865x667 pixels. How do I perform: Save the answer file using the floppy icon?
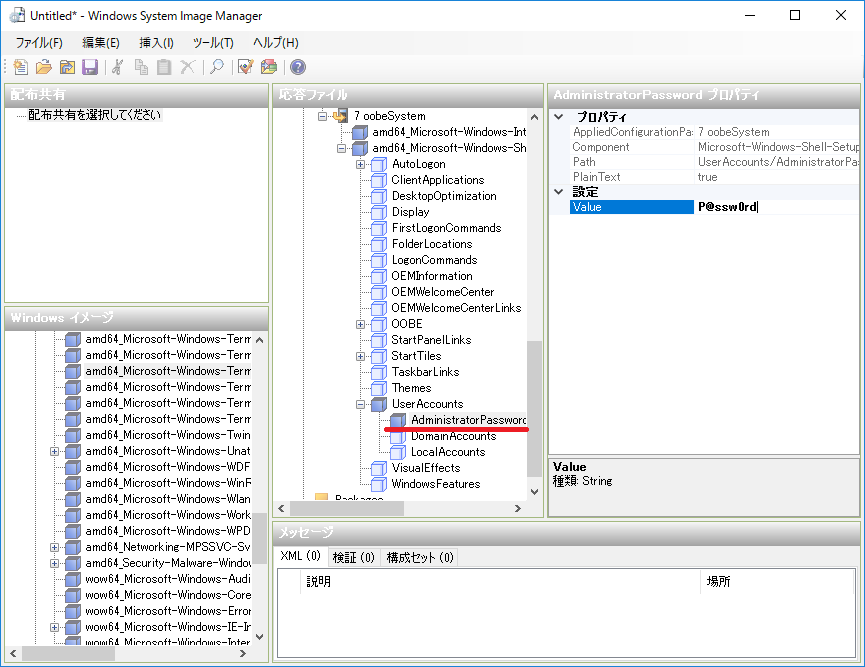pyautogui.click(x=89, y=67)
